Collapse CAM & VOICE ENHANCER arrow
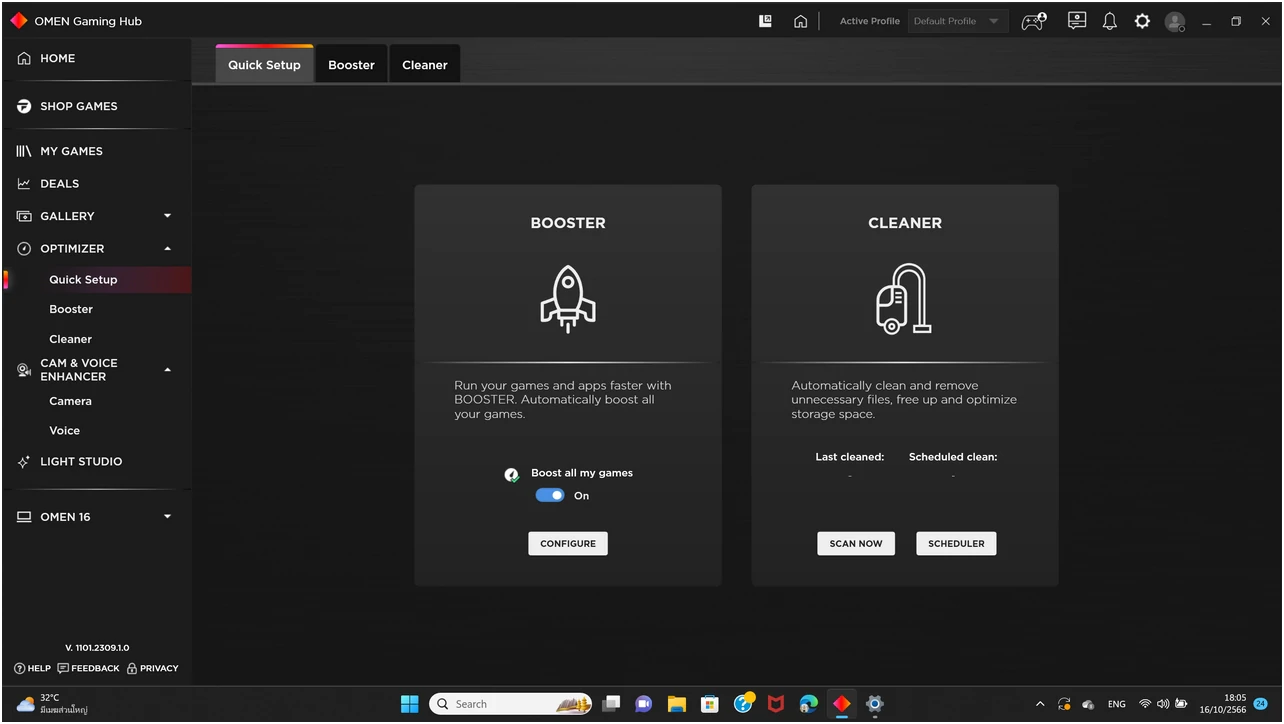The image size is (1284, 724). (167, 370)
